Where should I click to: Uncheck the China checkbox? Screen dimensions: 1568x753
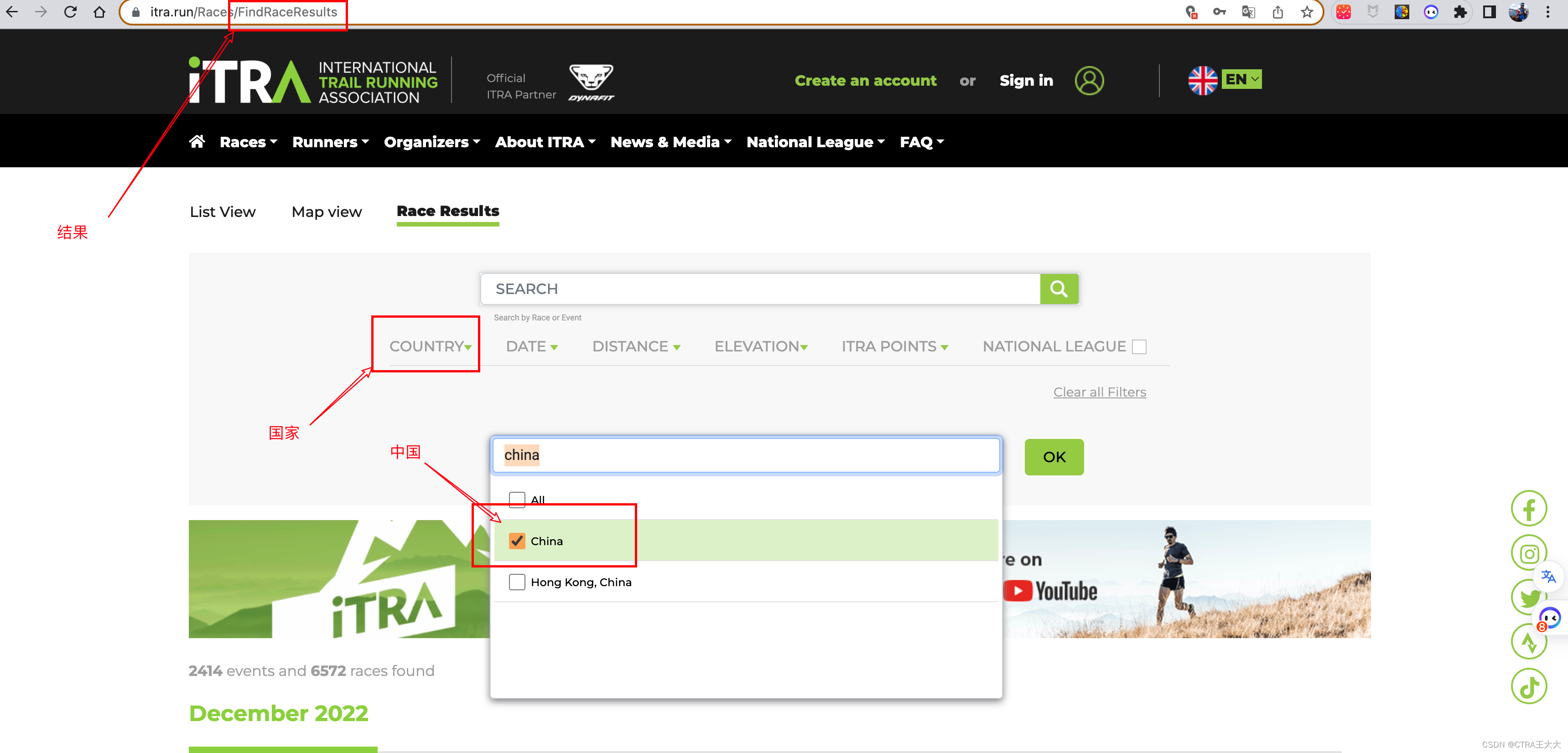[x=517, y=541]
